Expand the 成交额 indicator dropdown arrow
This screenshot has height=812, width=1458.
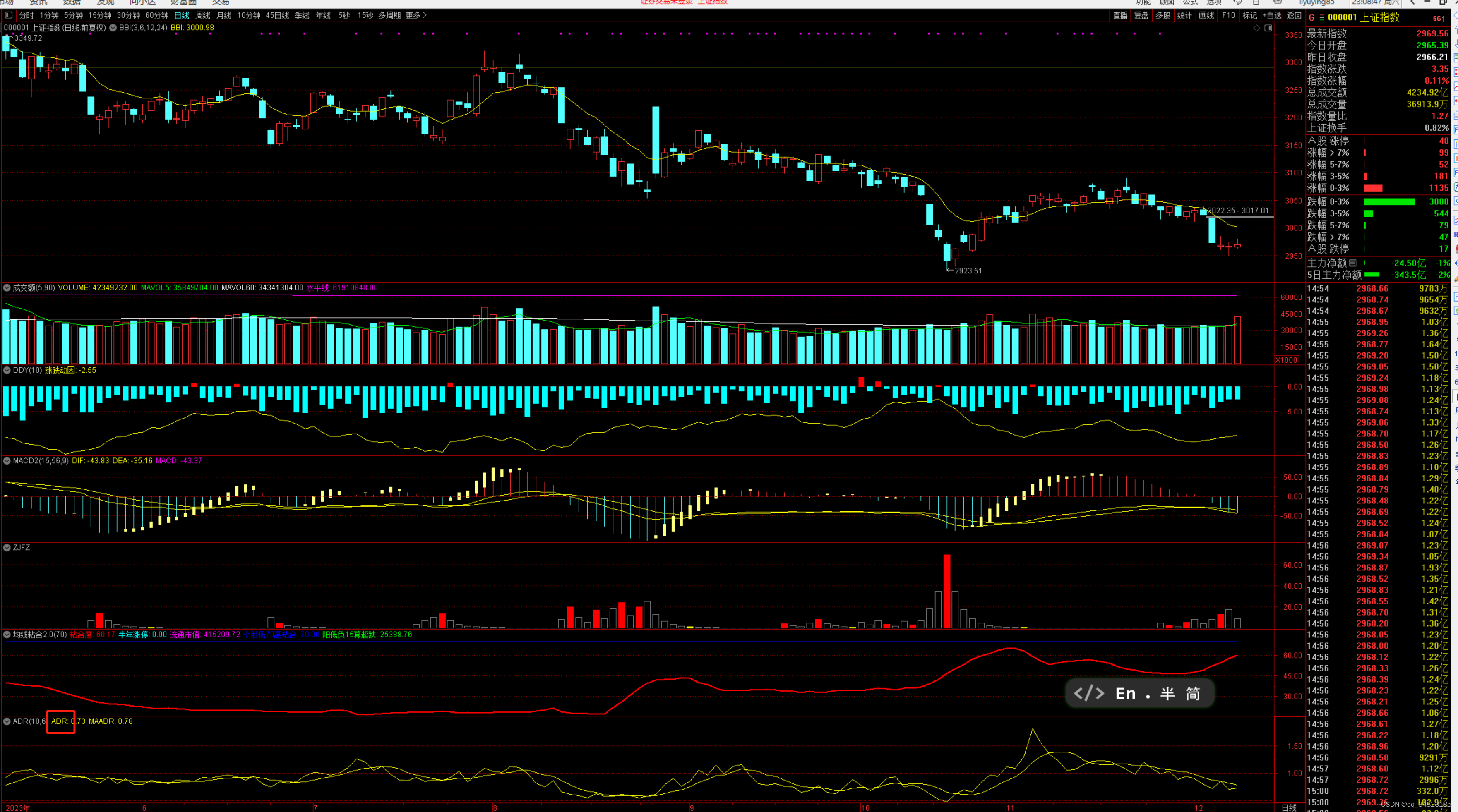[7, 287]
